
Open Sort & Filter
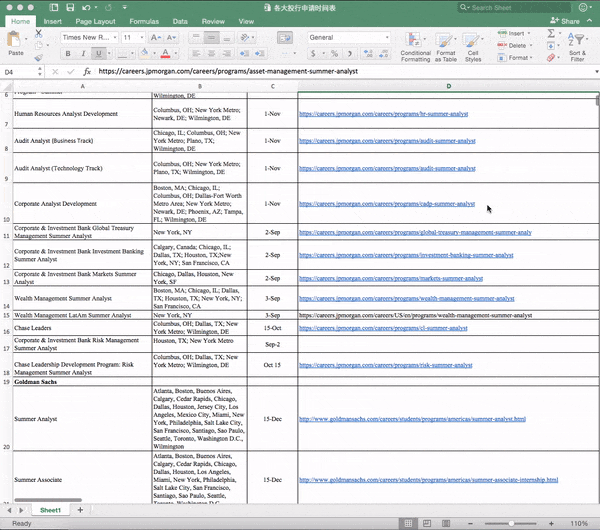tap(577, 47)
